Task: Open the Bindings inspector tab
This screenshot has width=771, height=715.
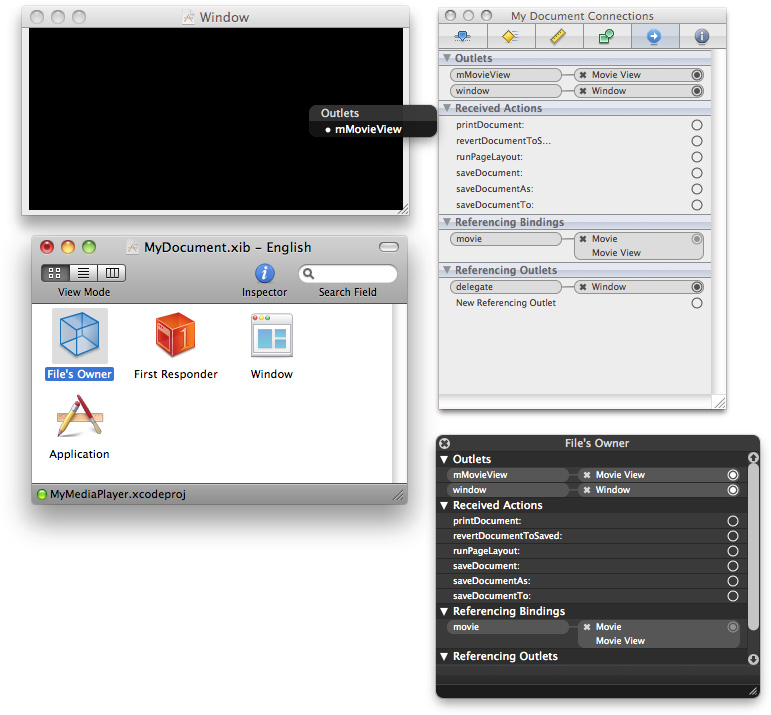Action: 605,37
